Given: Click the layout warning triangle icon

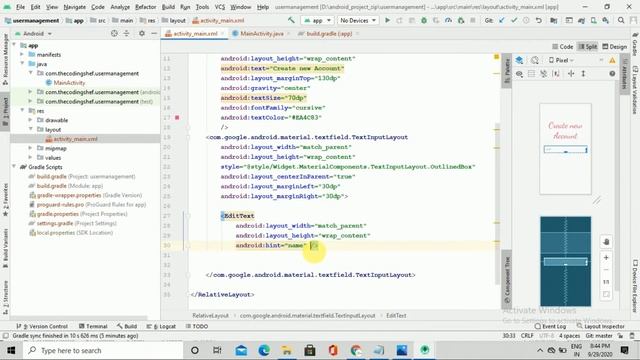Looking at the screenshot, I should pos(612,60).
